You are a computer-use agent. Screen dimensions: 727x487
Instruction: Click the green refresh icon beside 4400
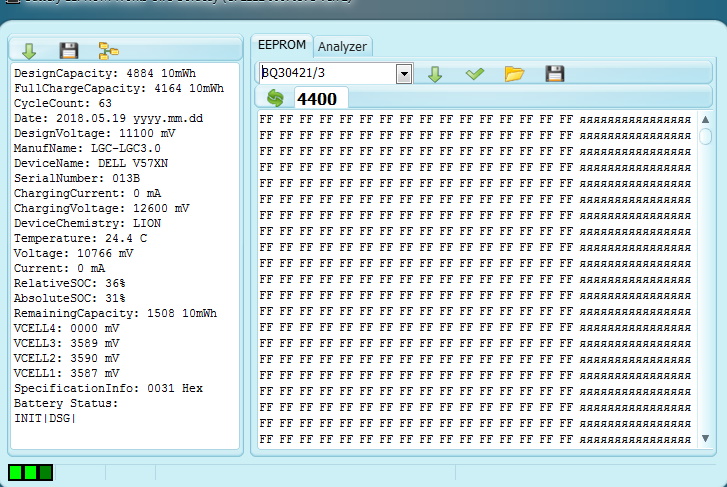(275, 98)
